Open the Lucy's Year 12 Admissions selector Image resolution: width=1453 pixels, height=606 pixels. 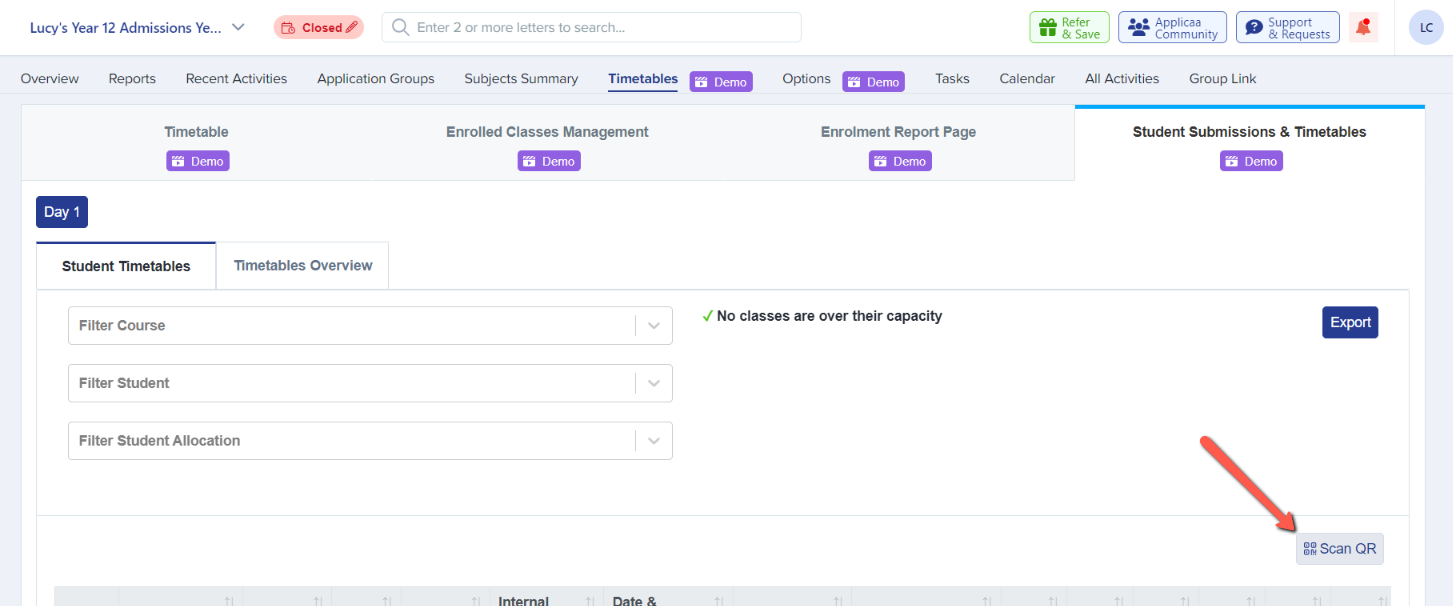pyautogui.click(x=137, y=28)
